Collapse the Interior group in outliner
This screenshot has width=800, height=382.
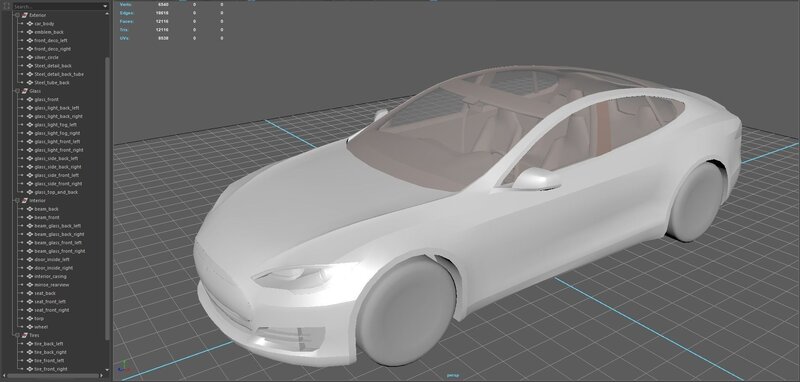[x=17, y=200]
